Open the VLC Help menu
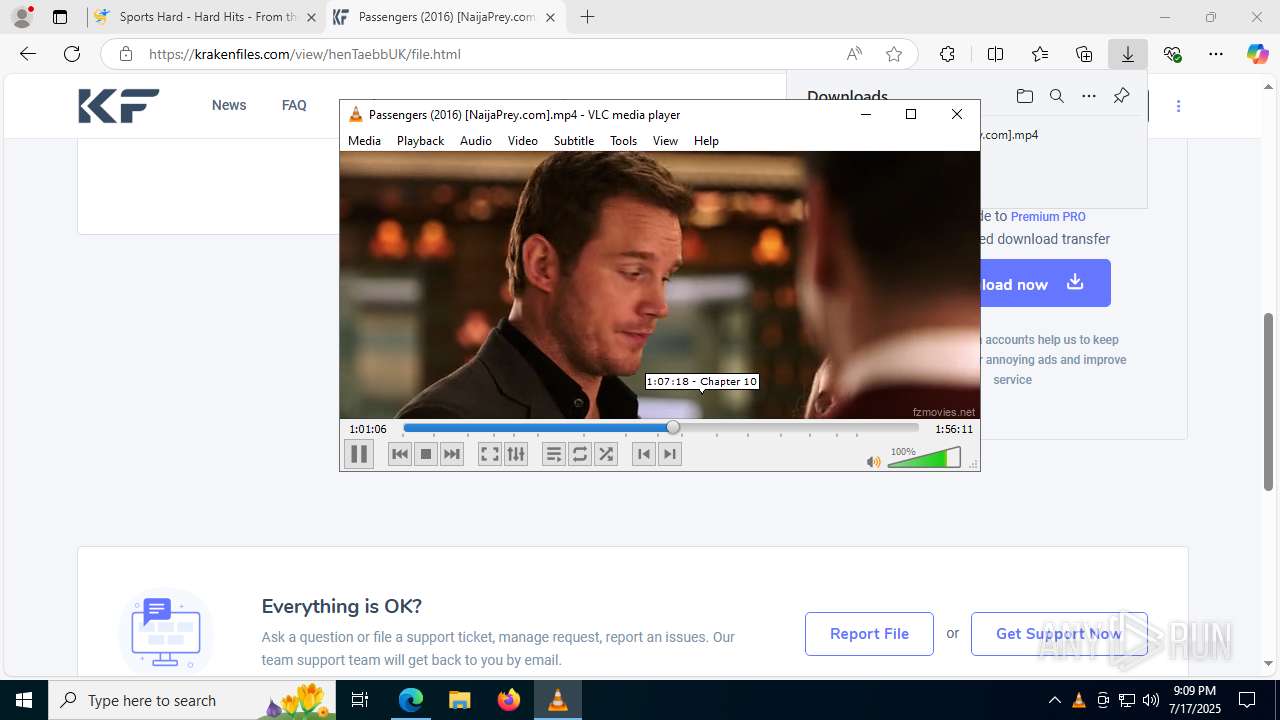The width and height of the screenshot is (1280, 720). point(706,141)
